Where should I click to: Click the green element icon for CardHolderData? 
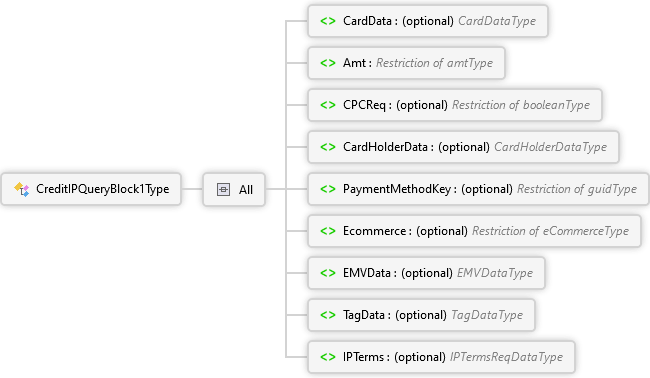coord(327,147)
